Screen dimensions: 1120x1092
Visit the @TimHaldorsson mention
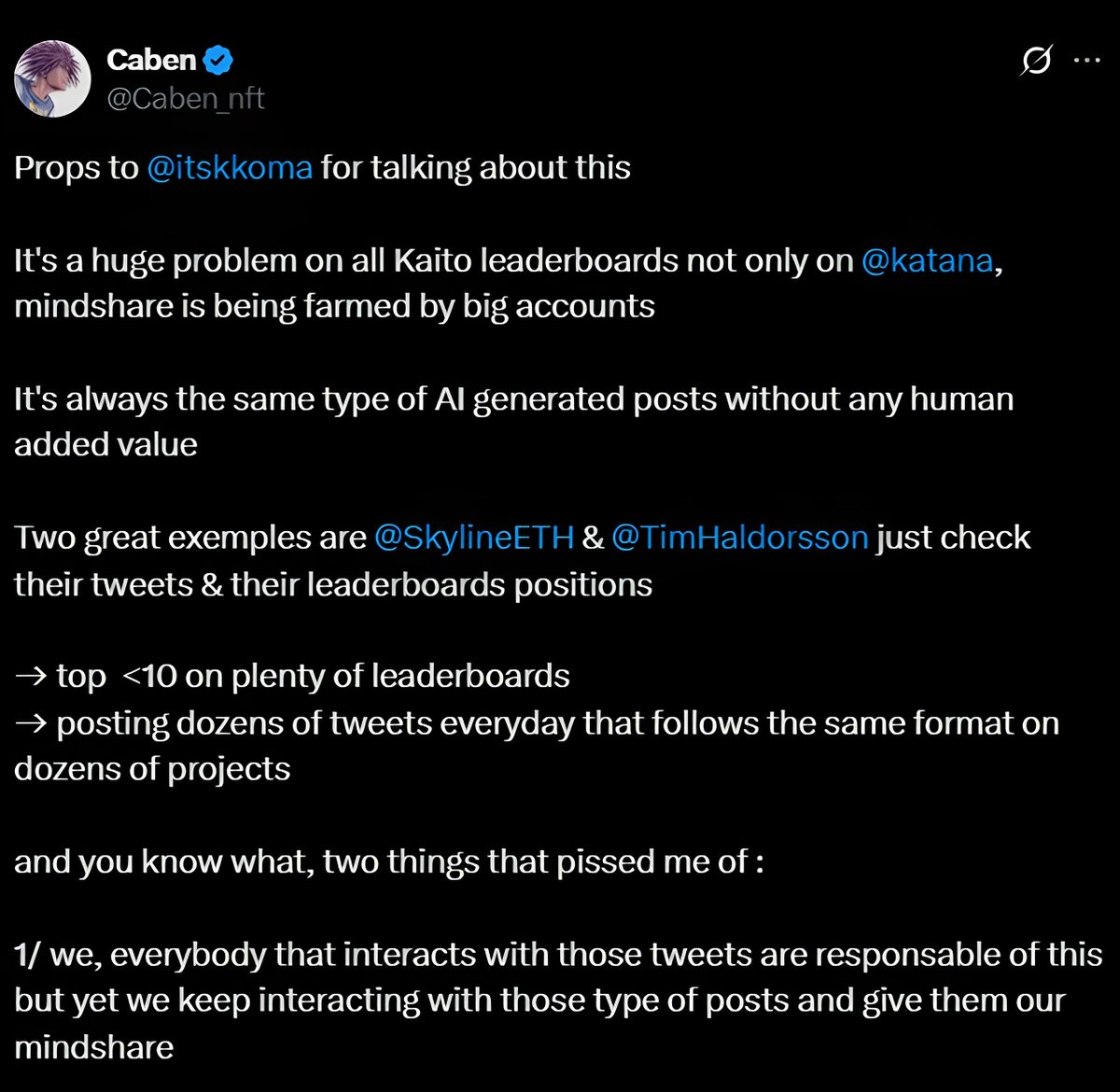click(x=739, y=539)
